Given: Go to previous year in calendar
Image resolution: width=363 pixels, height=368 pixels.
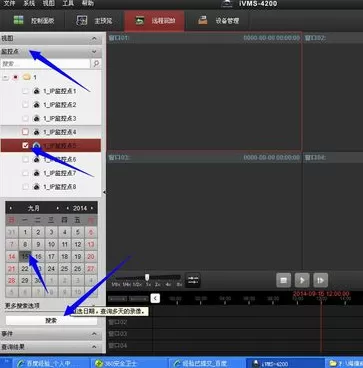Looking at the screenshot, I should coord(68,208).
